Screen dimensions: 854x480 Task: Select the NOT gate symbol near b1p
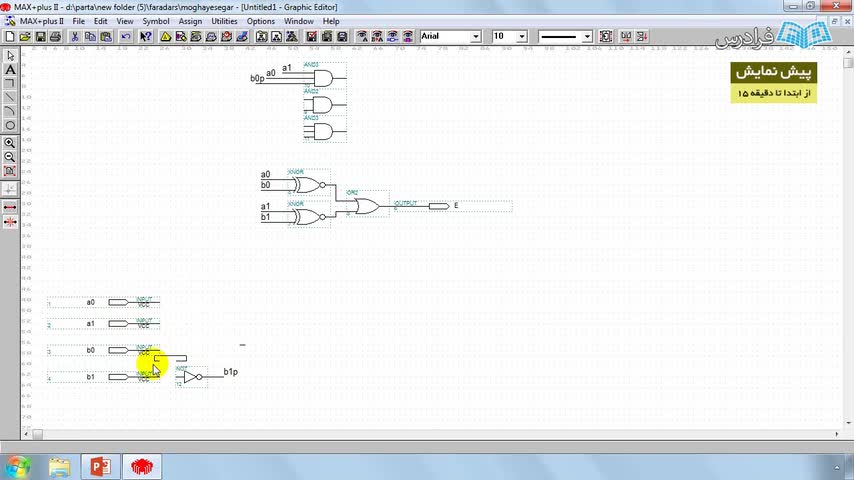point(191,376)
